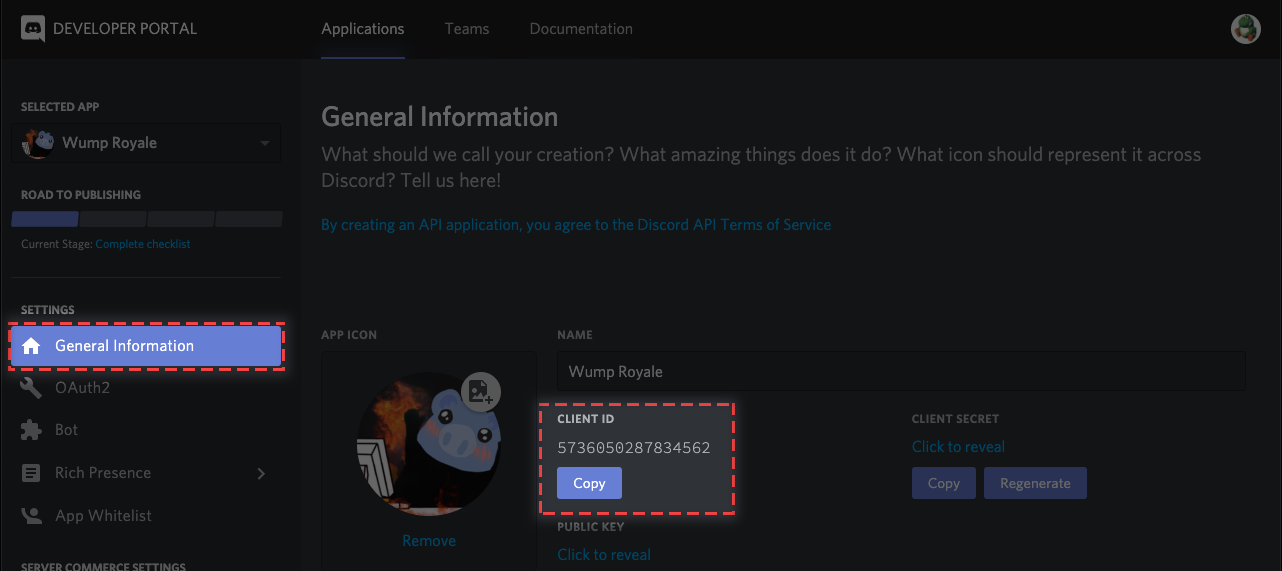Viewport: 1282px width, 571px height.
Task: Expand the Rich Presence submenu chevron
Action: pyautogui.click(x=262, y=473)
